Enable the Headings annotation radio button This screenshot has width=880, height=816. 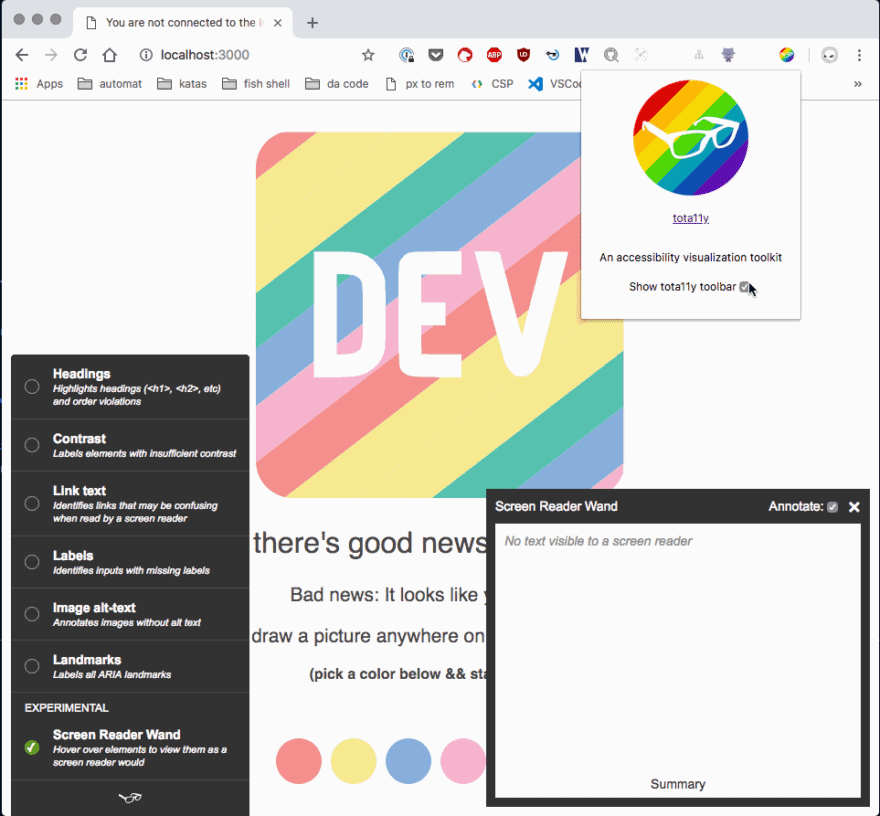click(29, 385)
